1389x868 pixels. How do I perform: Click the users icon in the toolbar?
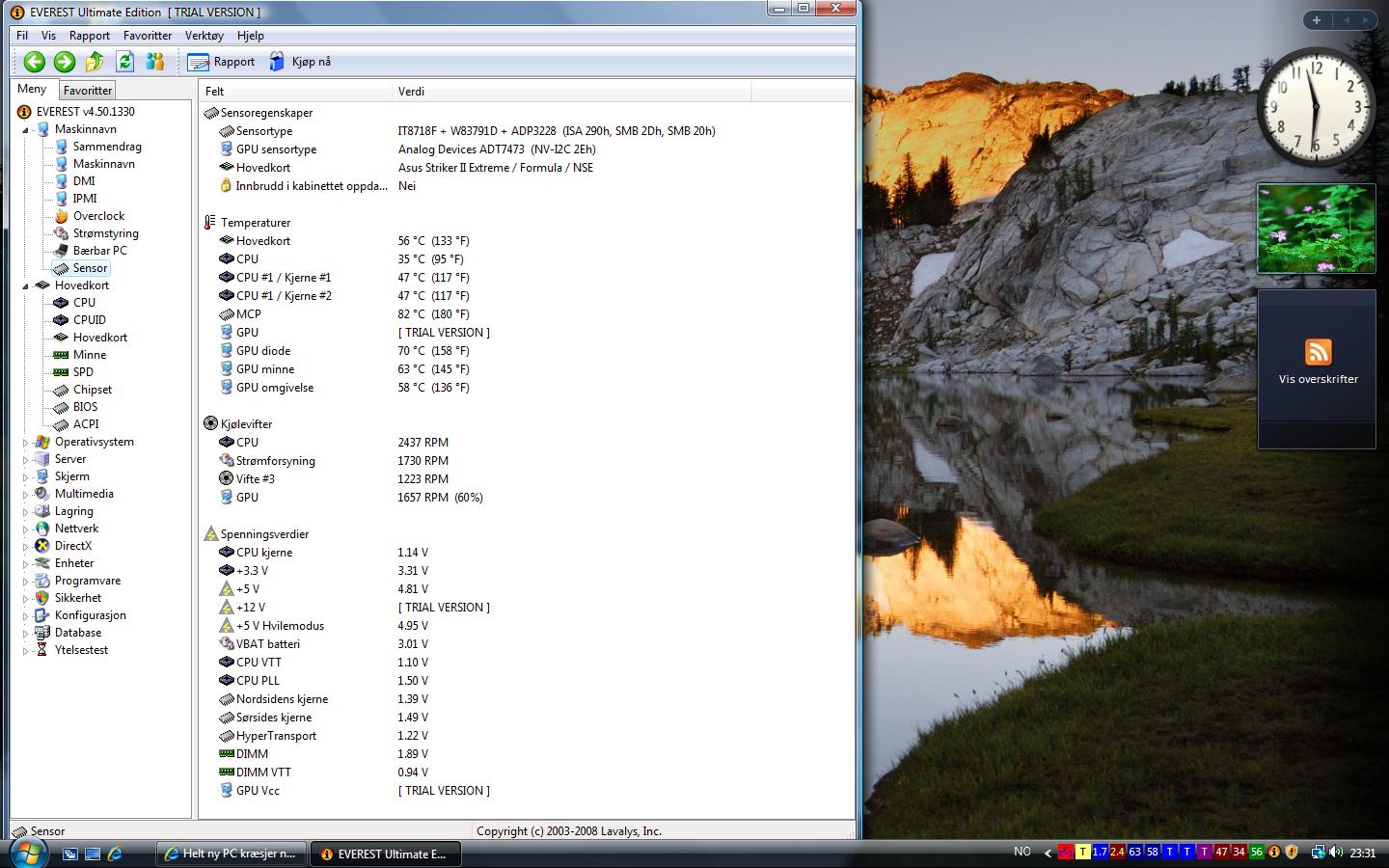pyautogui.click(x=154, y=62)
